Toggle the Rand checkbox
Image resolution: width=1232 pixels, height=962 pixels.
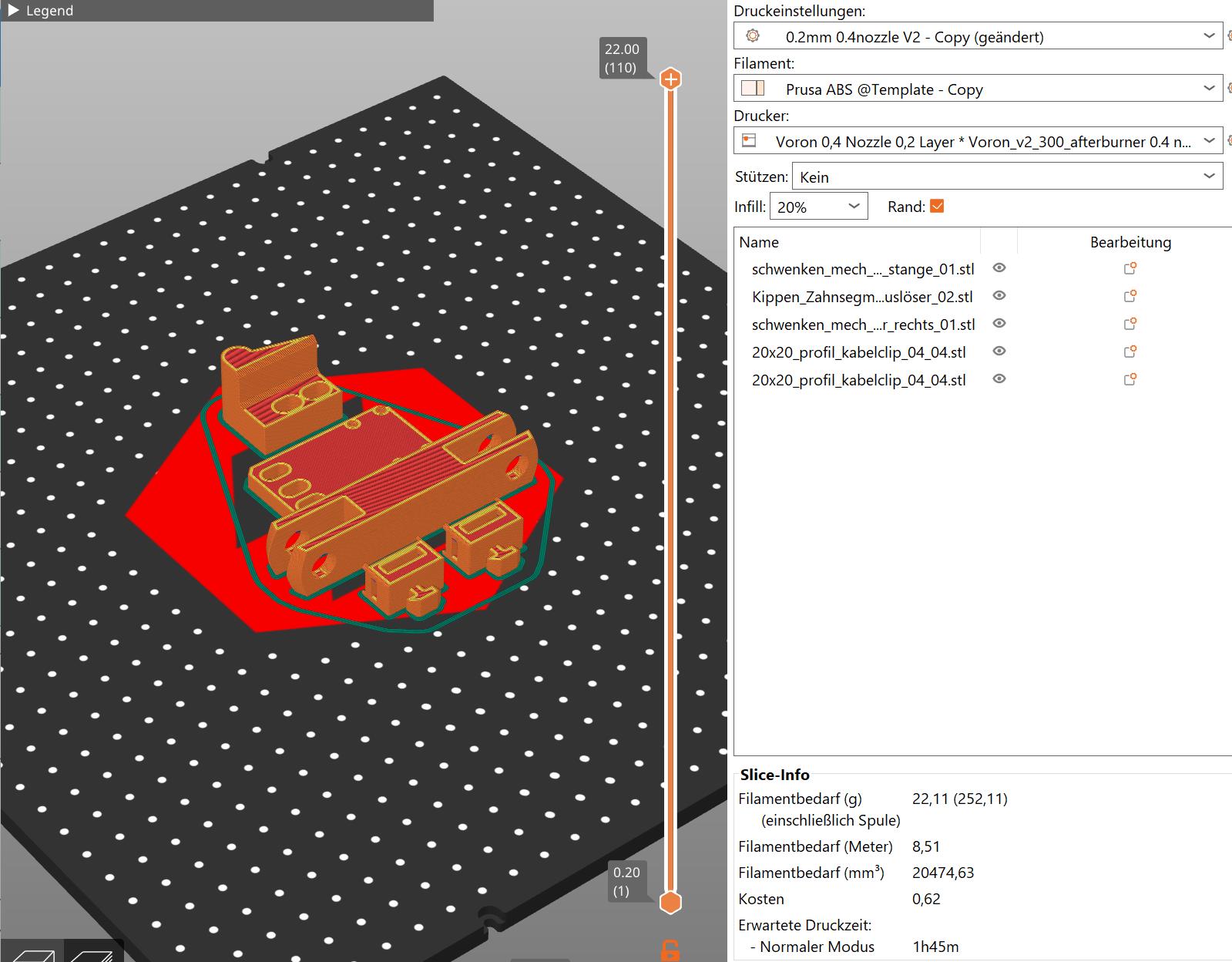tap(937, 206)
